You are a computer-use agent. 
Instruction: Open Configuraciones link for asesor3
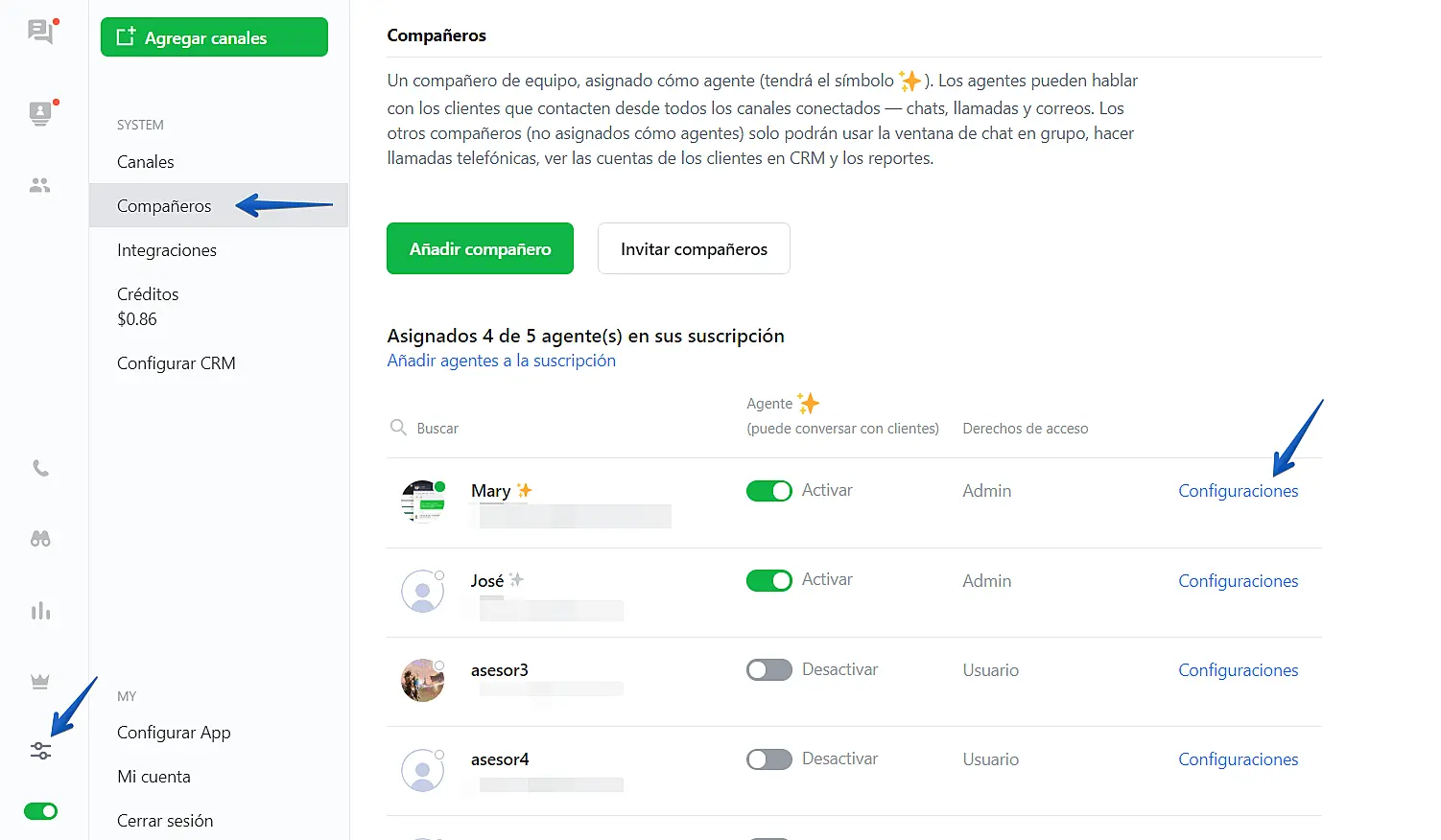click(x=1238, y=670)
